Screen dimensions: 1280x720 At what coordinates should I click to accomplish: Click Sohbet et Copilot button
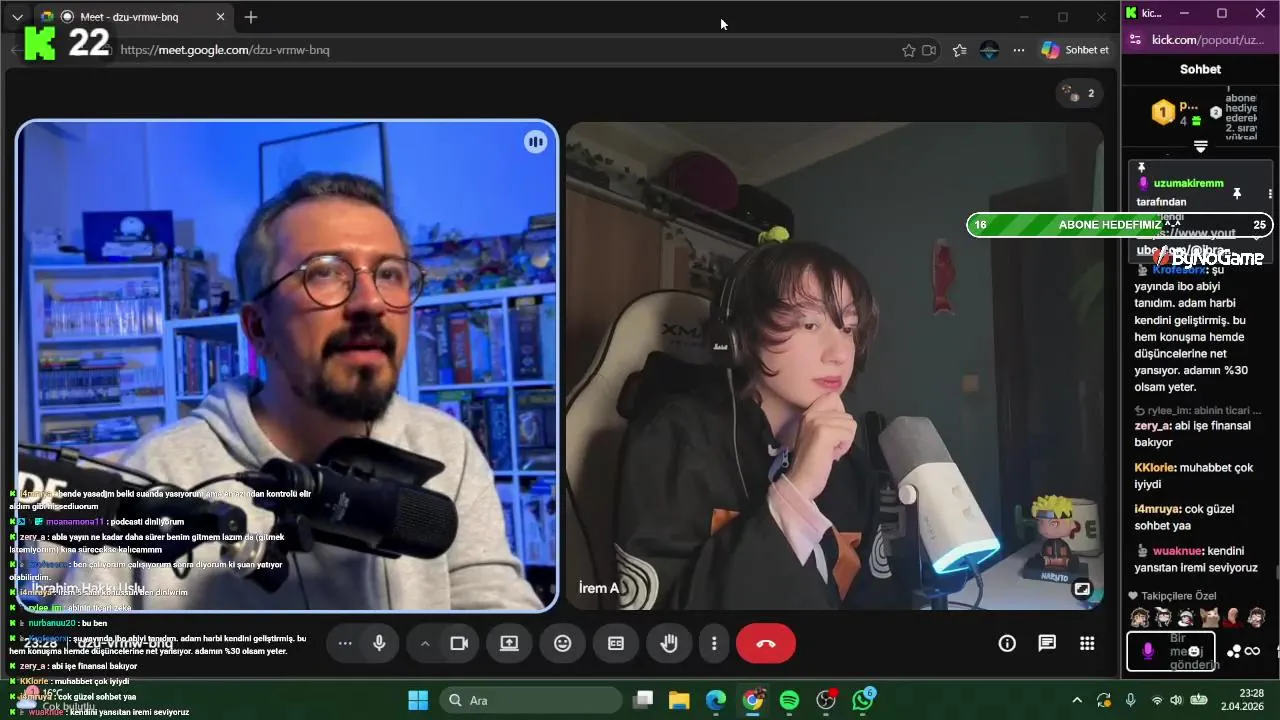tap(1075, 50)
